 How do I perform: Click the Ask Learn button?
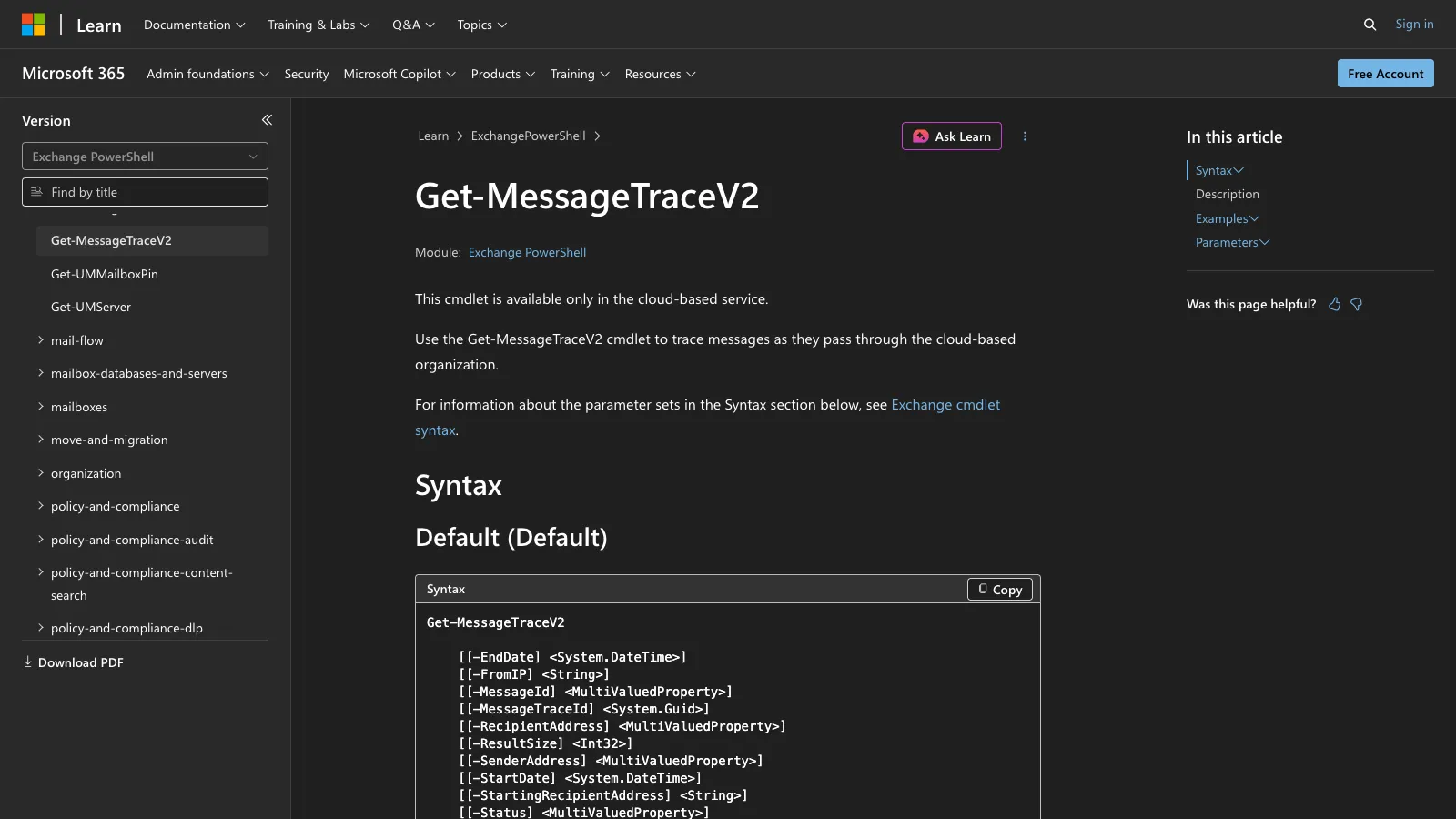click(x=951, y=136)
